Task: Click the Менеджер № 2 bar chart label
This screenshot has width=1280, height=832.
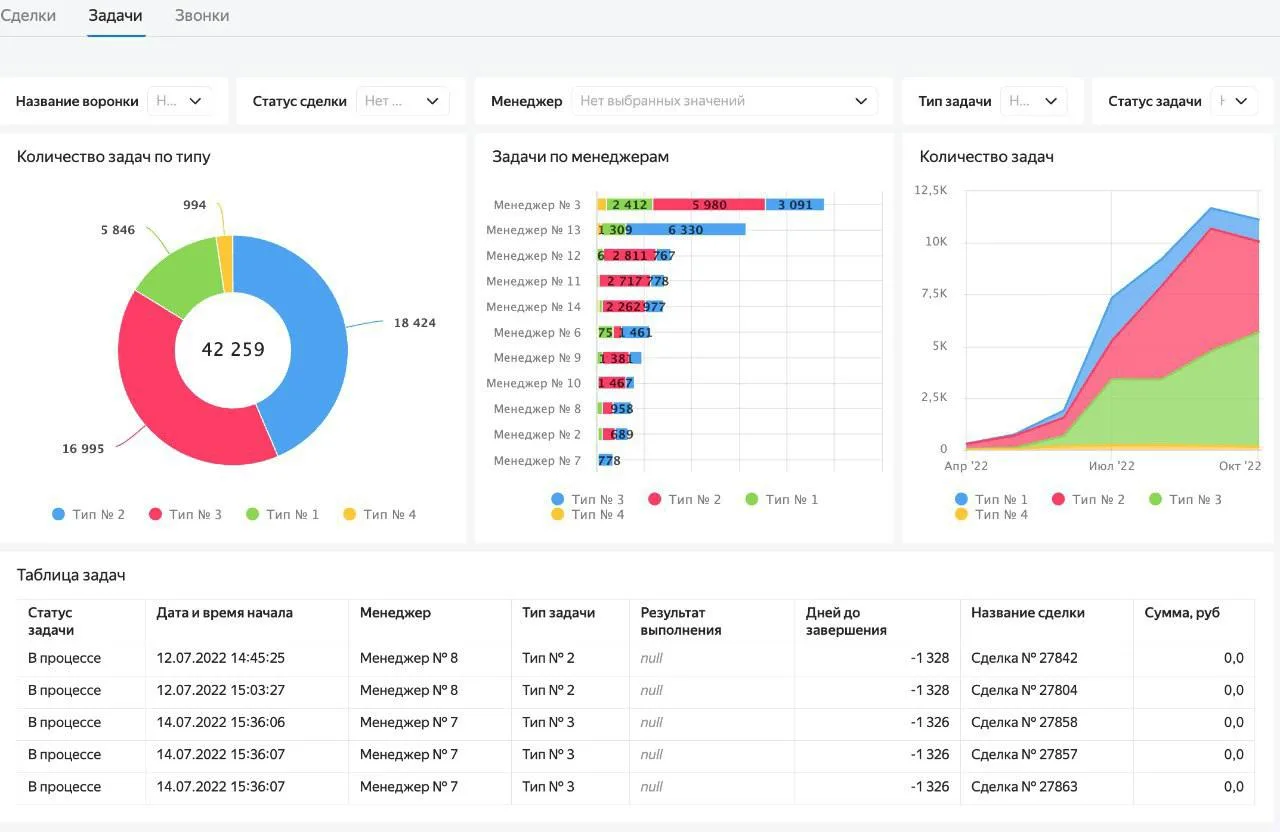Action: tap(537, 435)
